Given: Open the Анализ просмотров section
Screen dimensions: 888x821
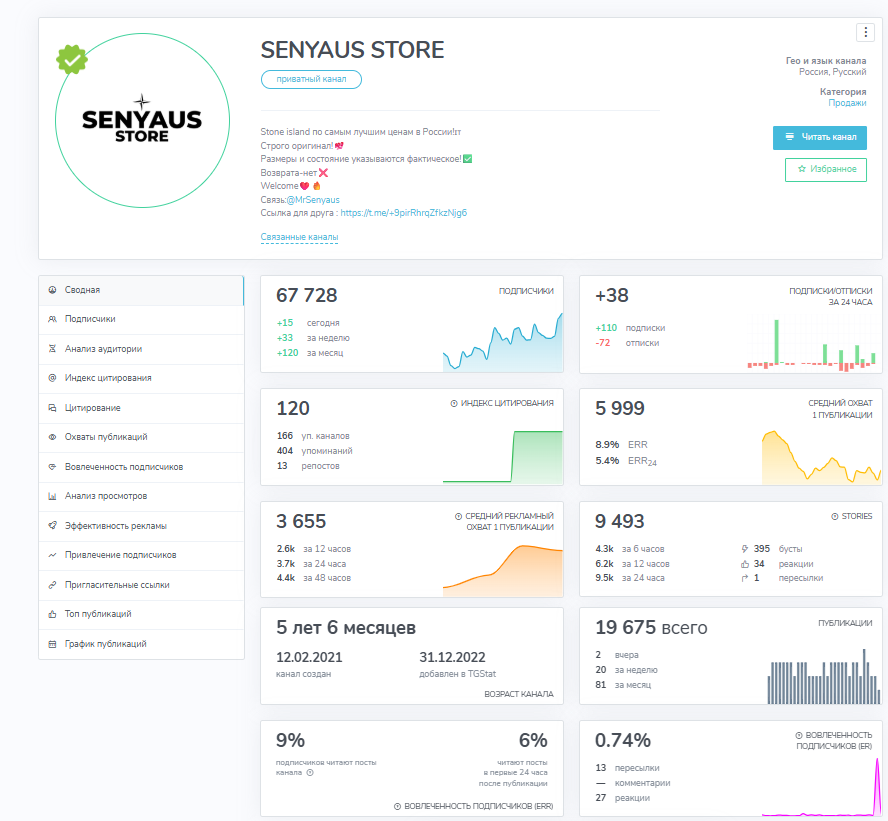Looking at the screenshot, I should click(x=141, y=497).
